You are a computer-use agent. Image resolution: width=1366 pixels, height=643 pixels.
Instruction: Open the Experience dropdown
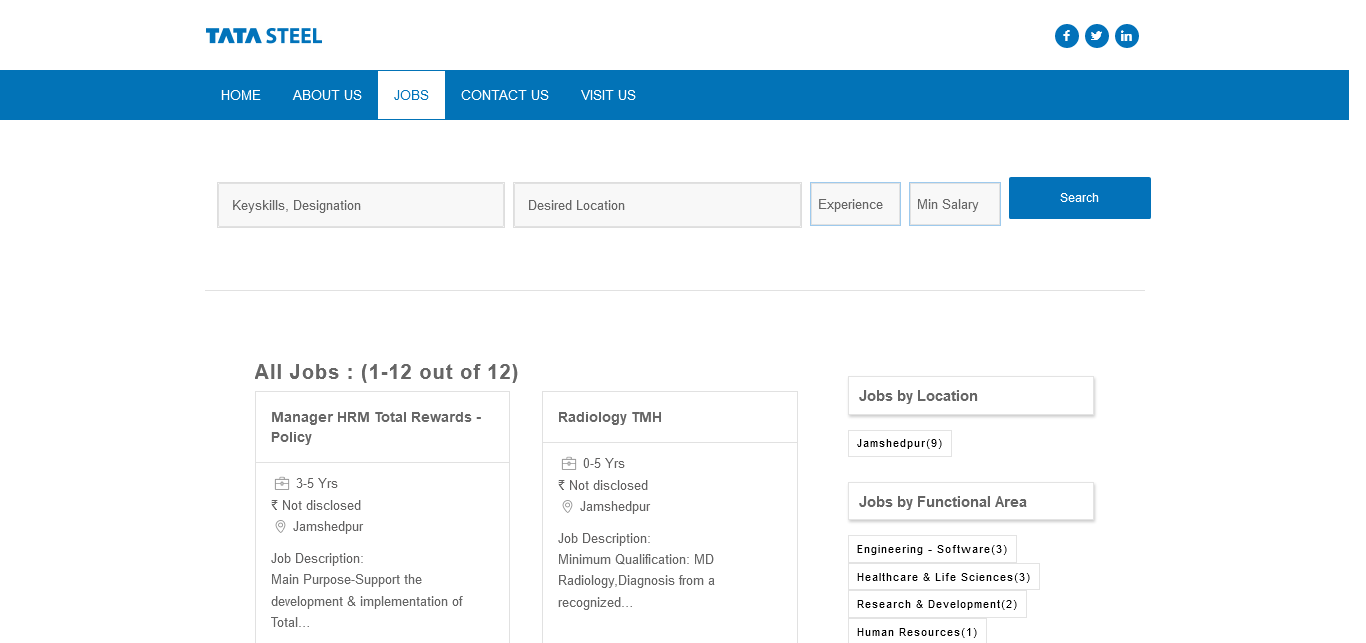click(x=855, y=204)
